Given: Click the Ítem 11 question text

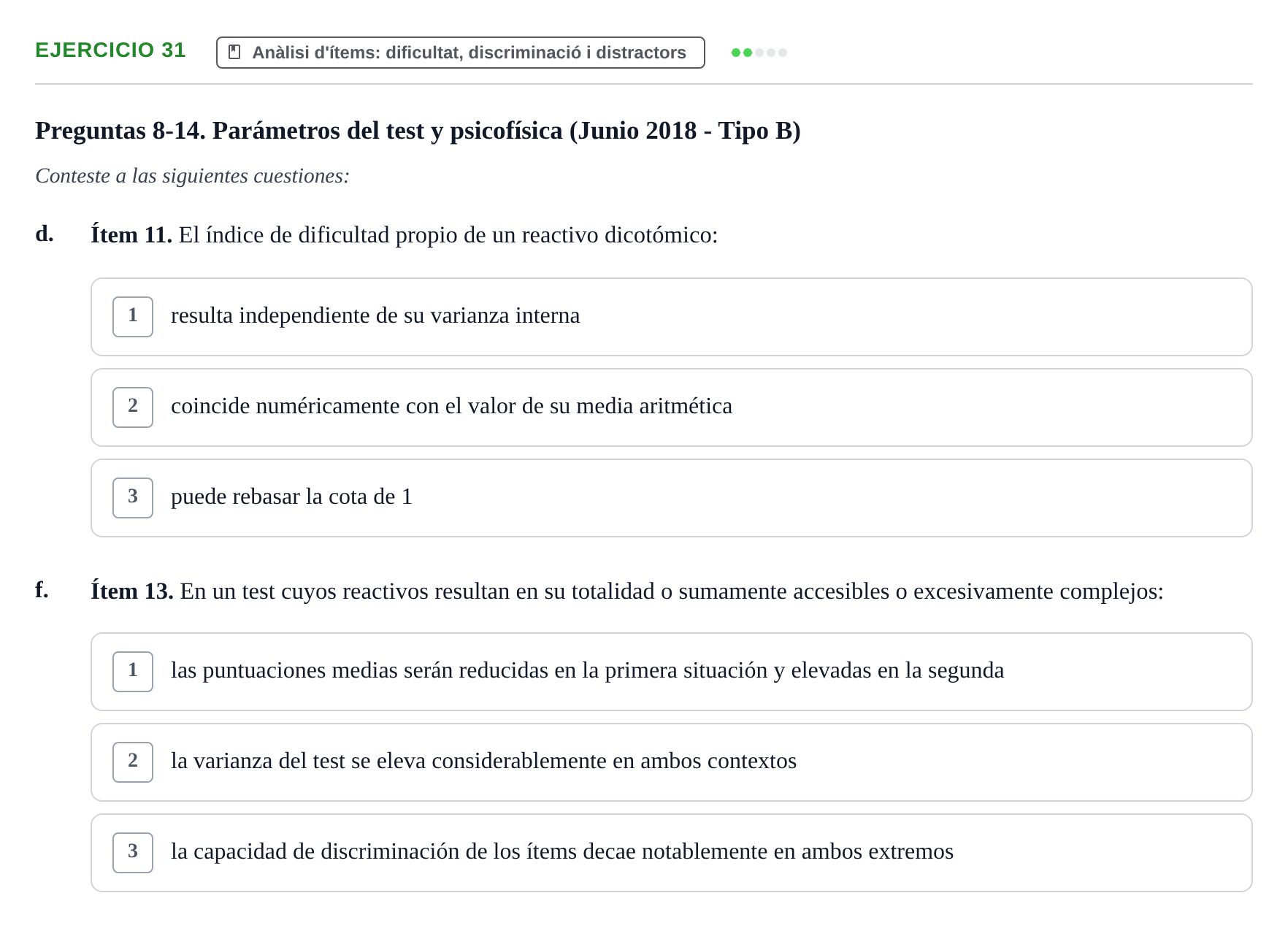Looking at the screenshot, I should pos(405,235).
